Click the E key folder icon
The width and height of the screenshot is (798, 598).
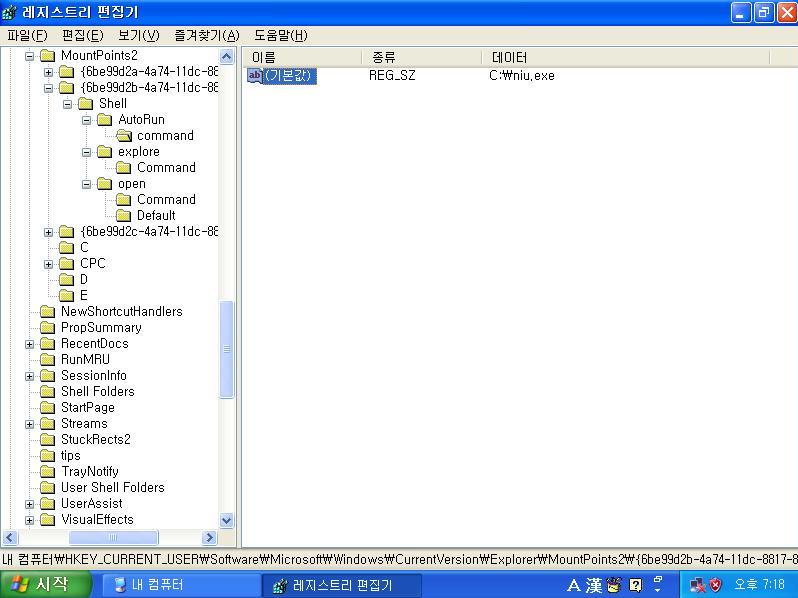66,296
